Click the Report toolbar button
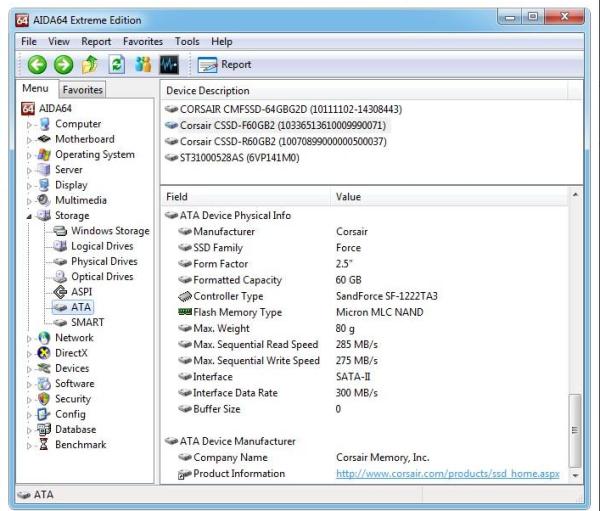 click(224, 64)
